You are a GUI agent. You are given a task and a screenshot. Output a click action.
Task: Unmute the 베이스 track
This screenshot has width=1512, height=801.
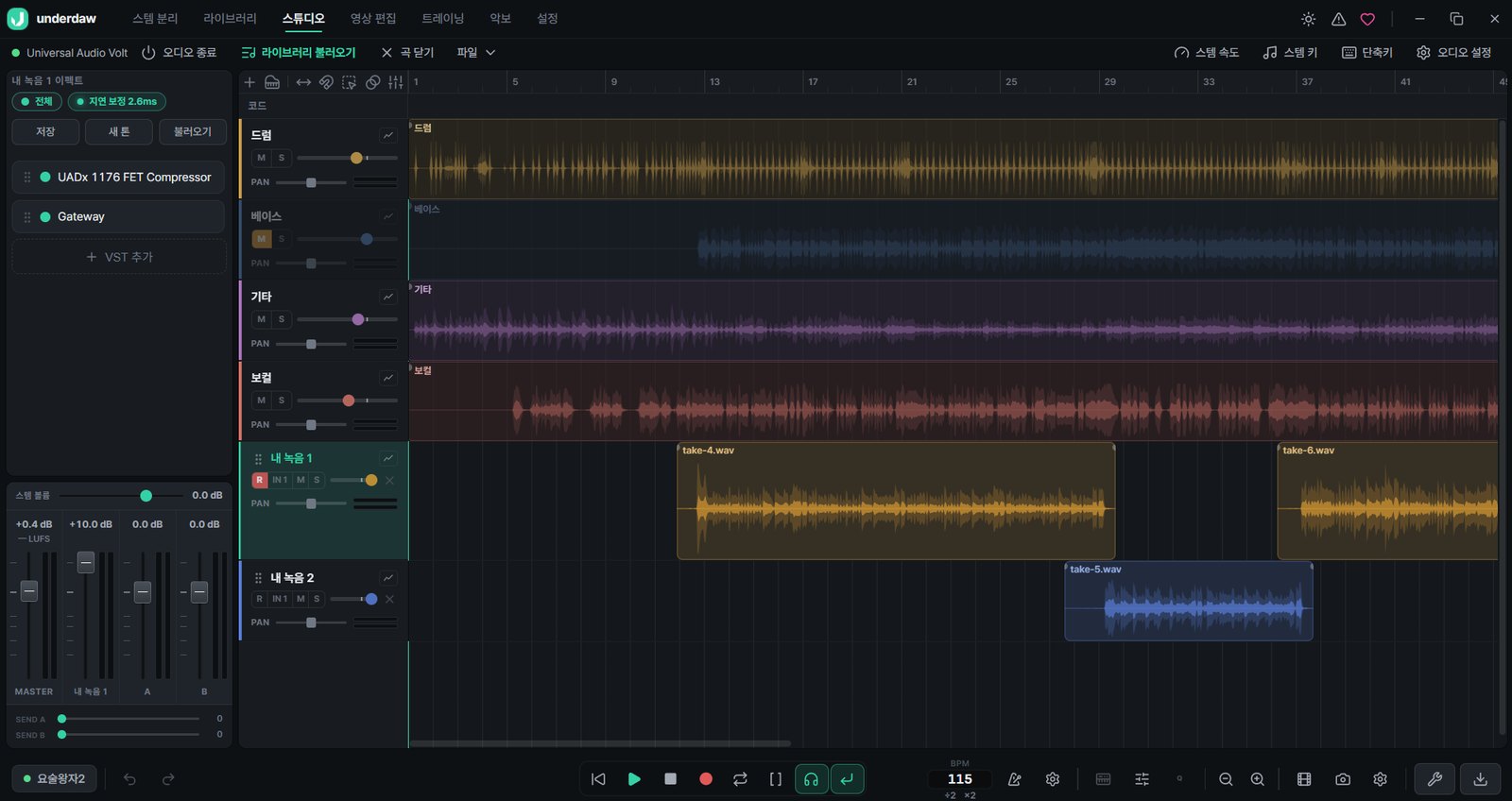[x=262, y=239]
